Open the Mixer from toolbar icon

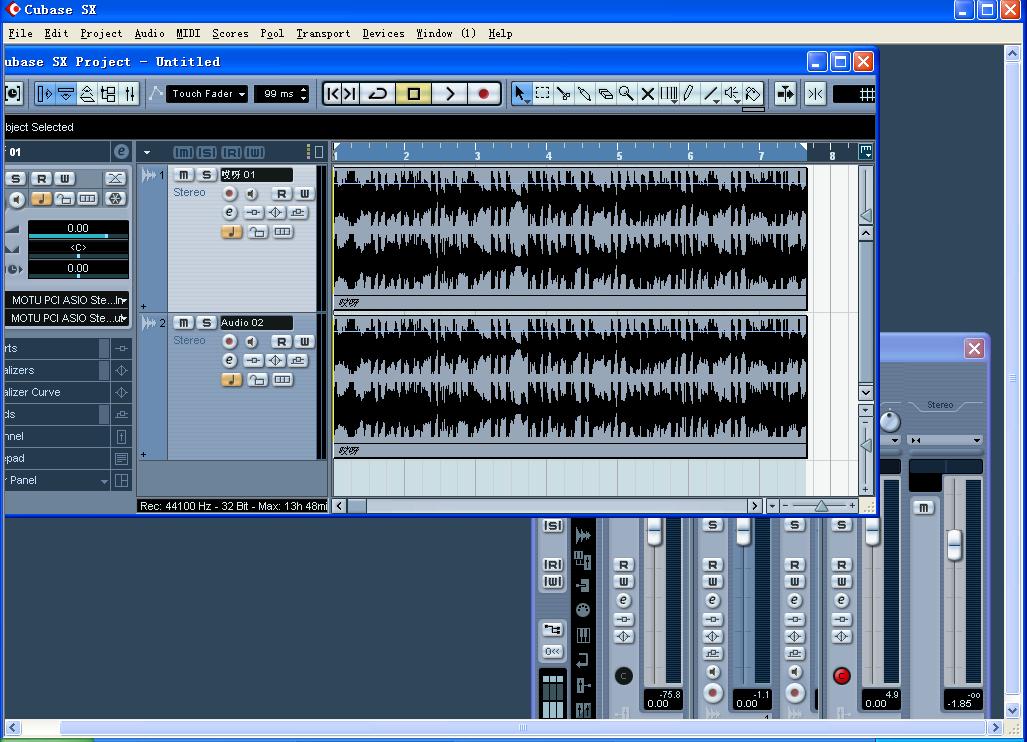130,94
